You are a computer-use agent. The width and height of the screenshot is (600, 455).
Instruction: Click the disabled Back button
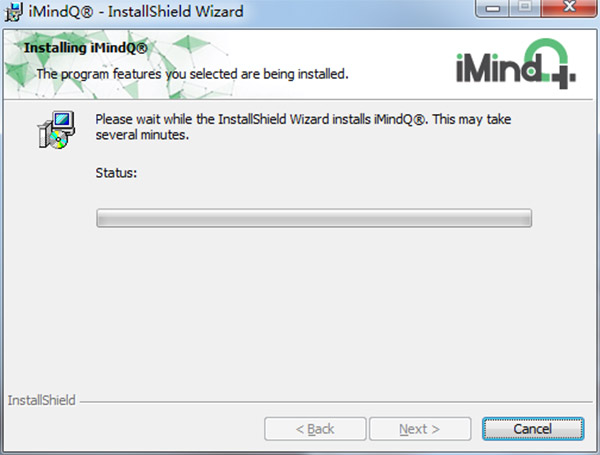(x=315, y=429)
